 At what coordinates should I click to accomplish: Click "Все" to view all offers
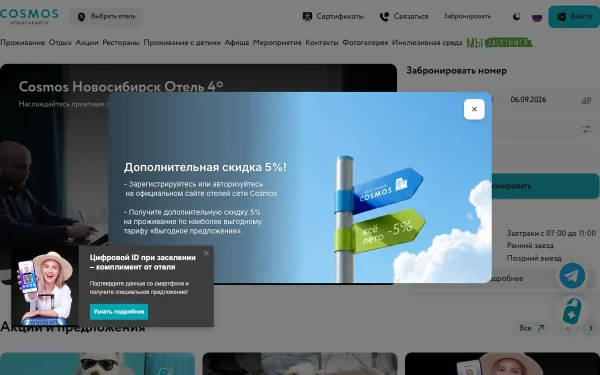click(532, 328)
